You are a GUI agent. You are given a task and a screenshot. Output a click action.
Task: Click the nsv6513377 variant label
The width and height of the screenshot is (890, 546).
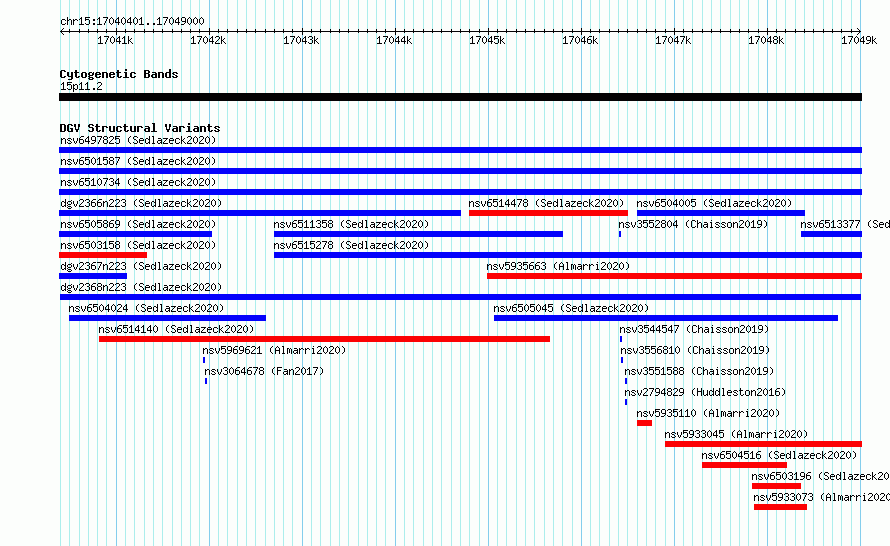tap(845, 224)
